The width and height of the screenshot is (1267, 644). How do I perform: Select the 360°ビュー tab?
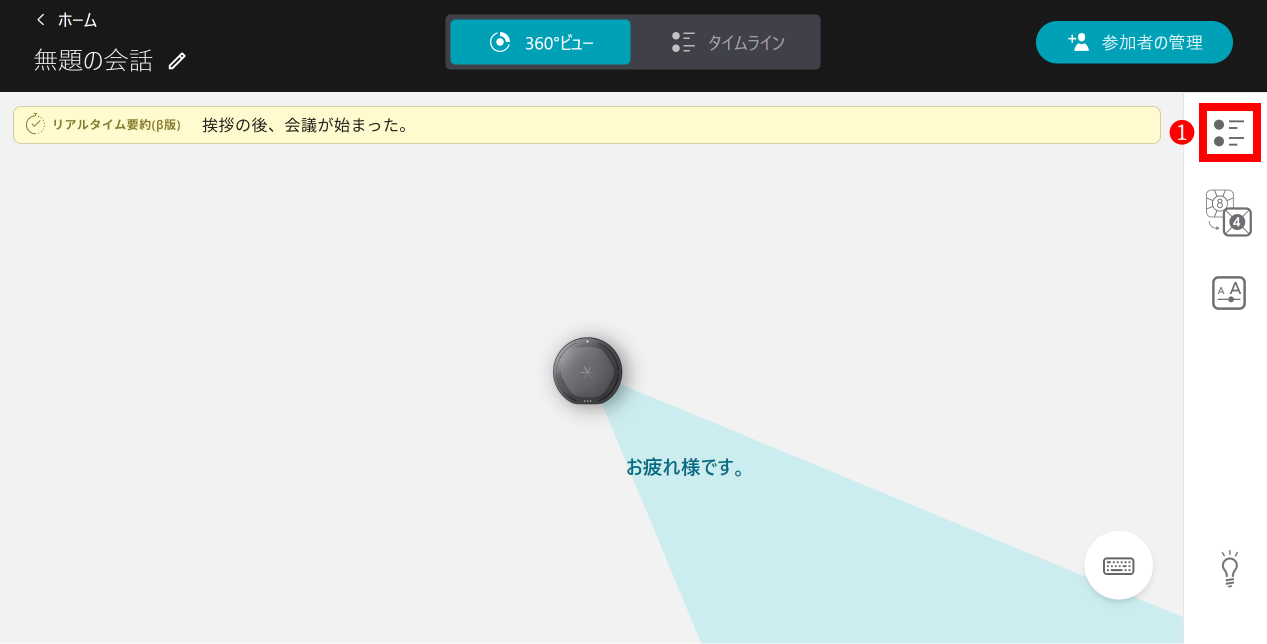(x=540, y=42)
